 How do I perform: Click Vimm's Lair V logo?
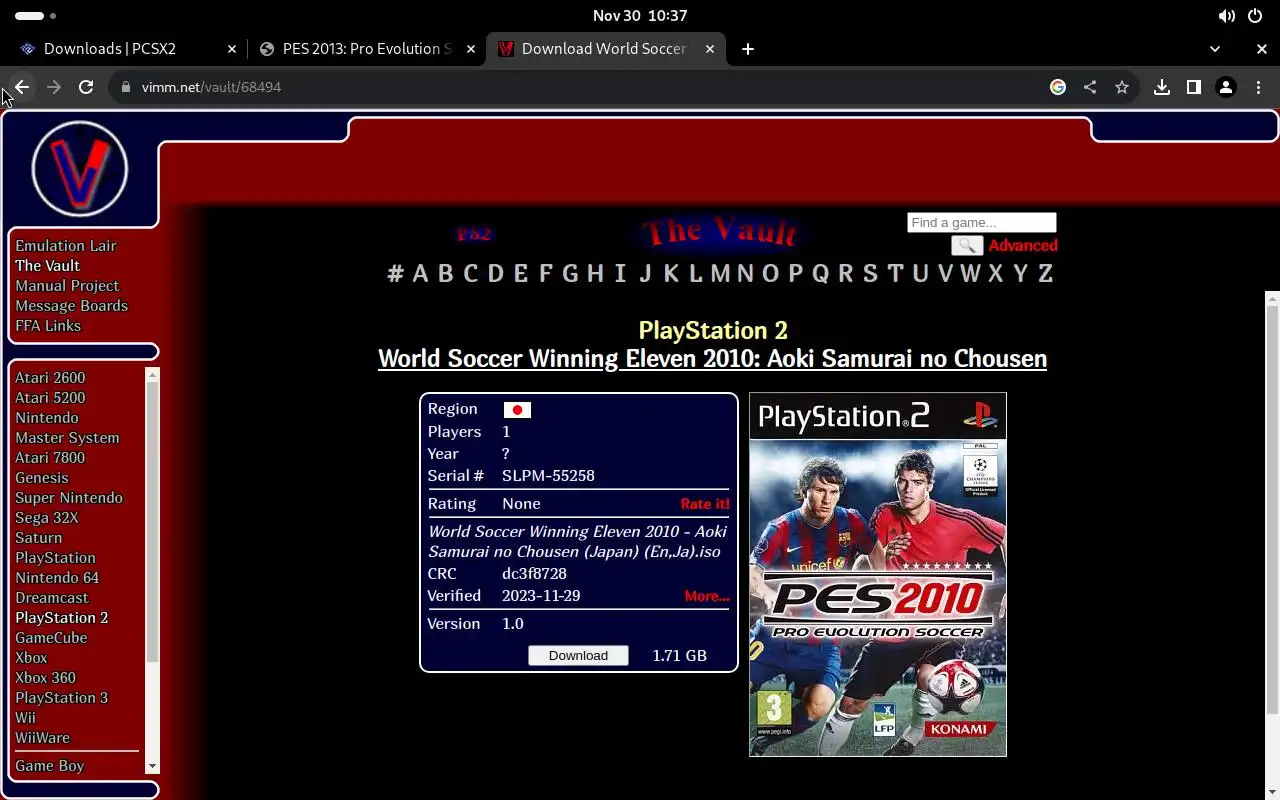[80, 169]
